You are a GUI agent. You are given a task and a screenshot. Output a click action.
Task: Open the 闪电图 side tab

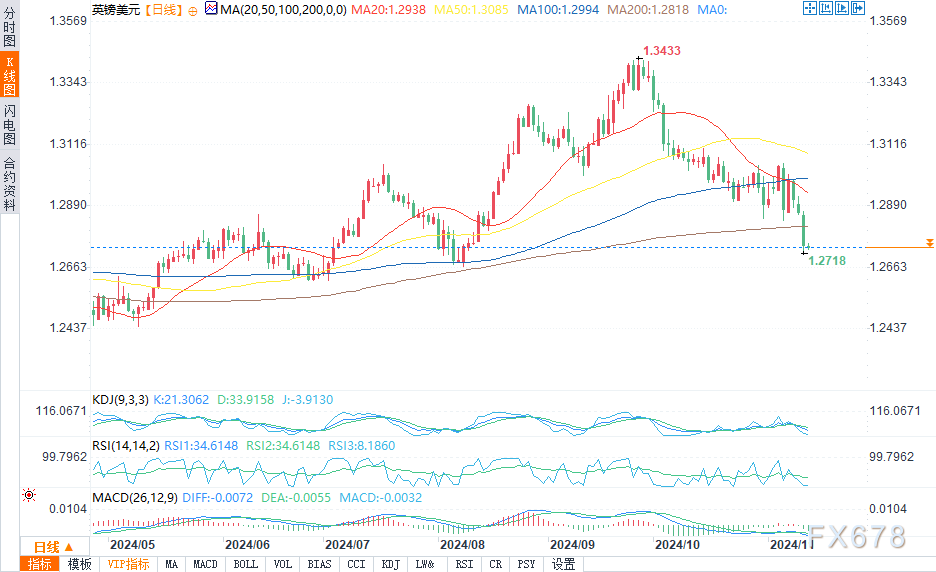click(10, 124)
